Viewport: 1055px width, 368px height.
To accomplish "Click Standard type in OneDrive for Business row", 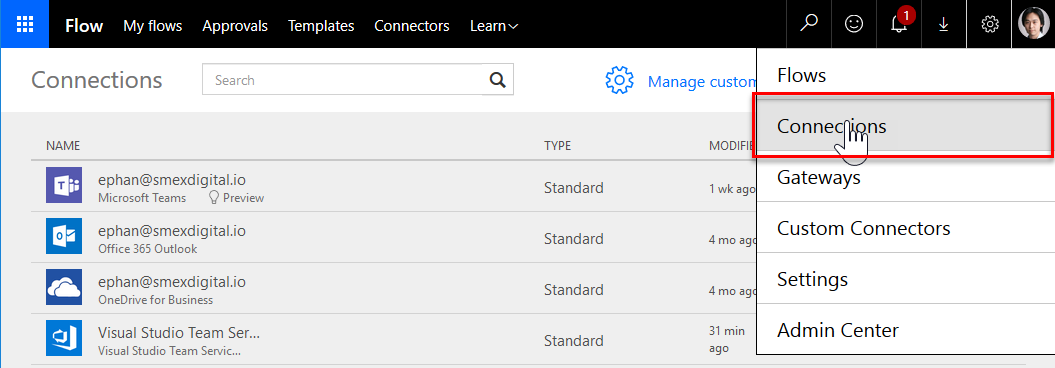I will tap(573, 290).
